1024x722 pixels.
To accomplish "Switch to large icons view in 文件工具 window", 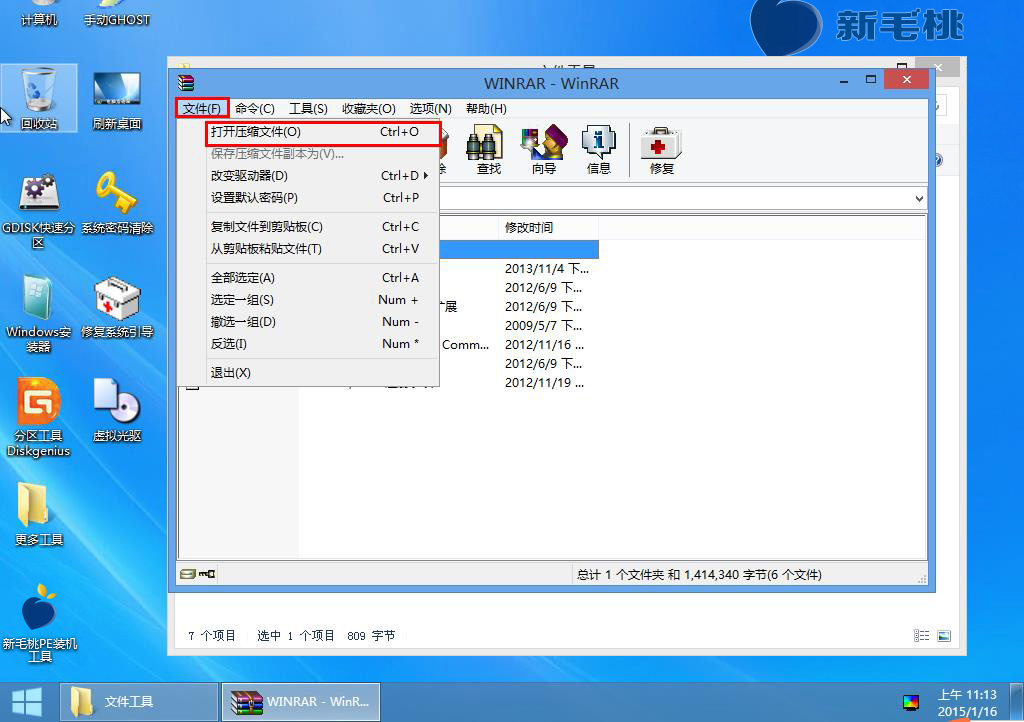I will pyautogui.click(x=944, y=636).
